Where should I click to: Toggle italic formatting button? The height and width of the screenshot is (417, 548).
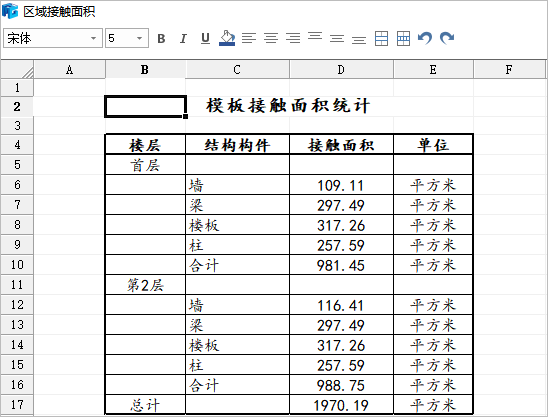click(x=183, y=38)
